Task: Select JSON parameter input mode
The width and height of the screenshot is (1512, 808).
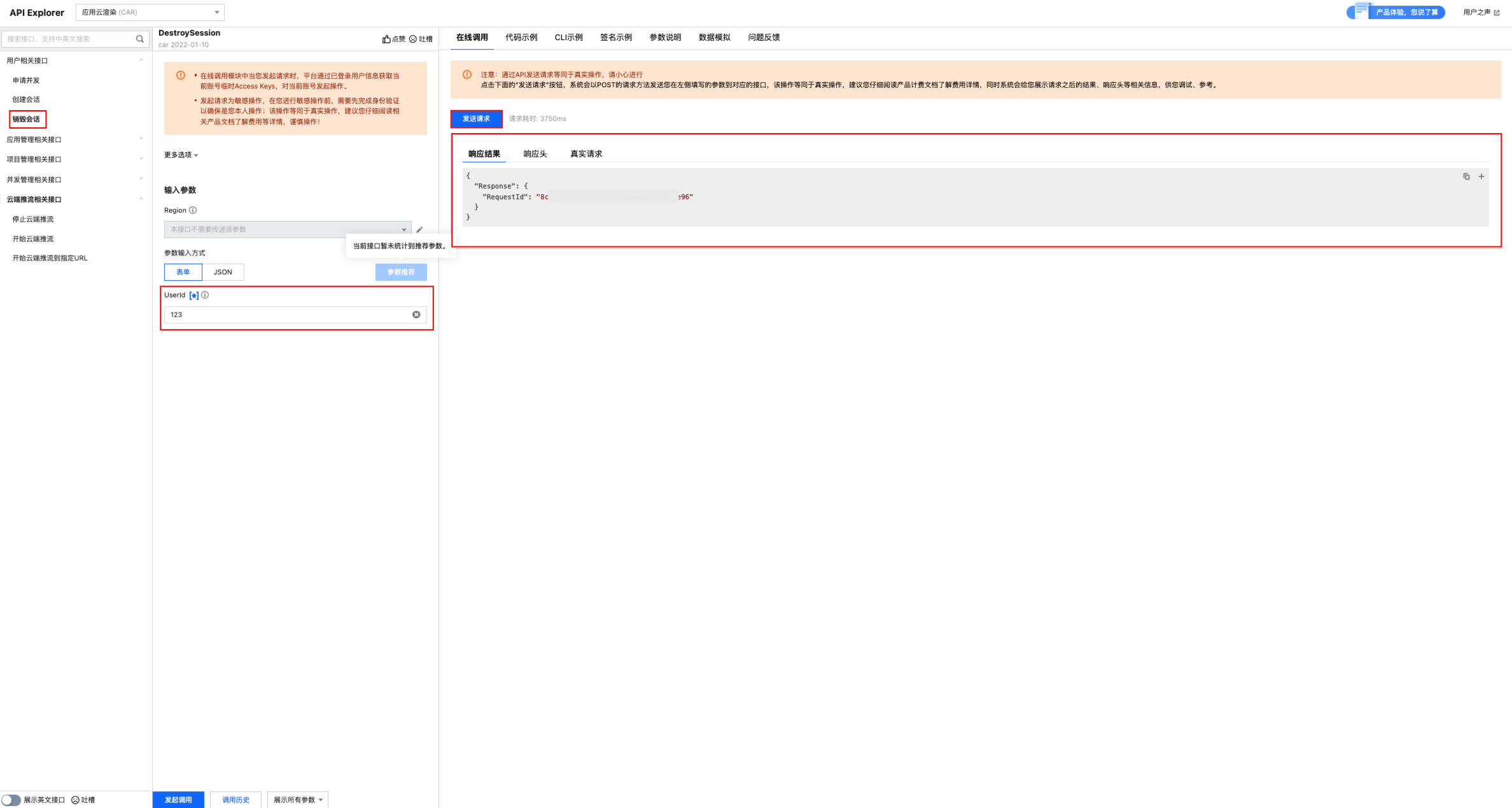Action: point(223,272)
